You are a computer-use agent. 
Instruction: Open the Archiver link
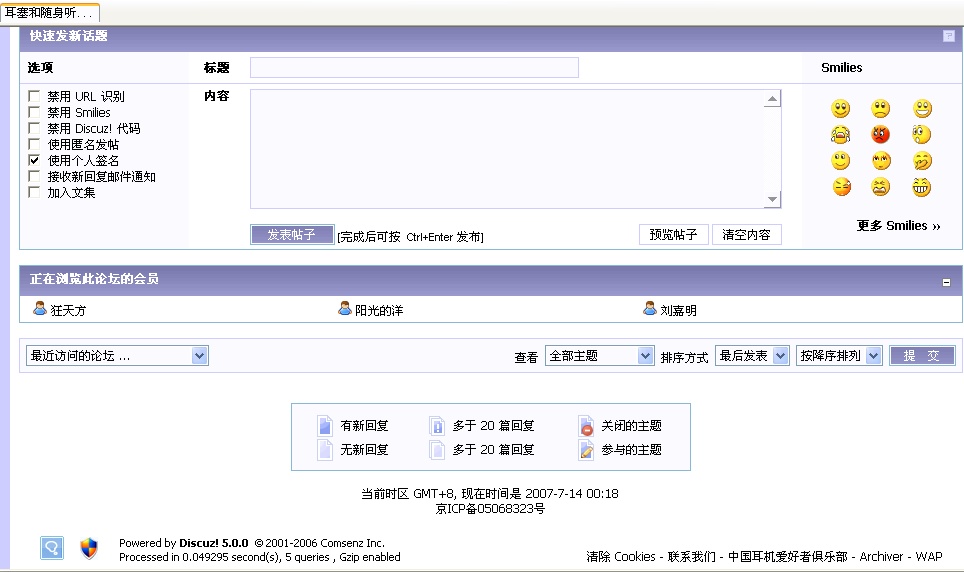pyautogui.click(x=881, y=556)
